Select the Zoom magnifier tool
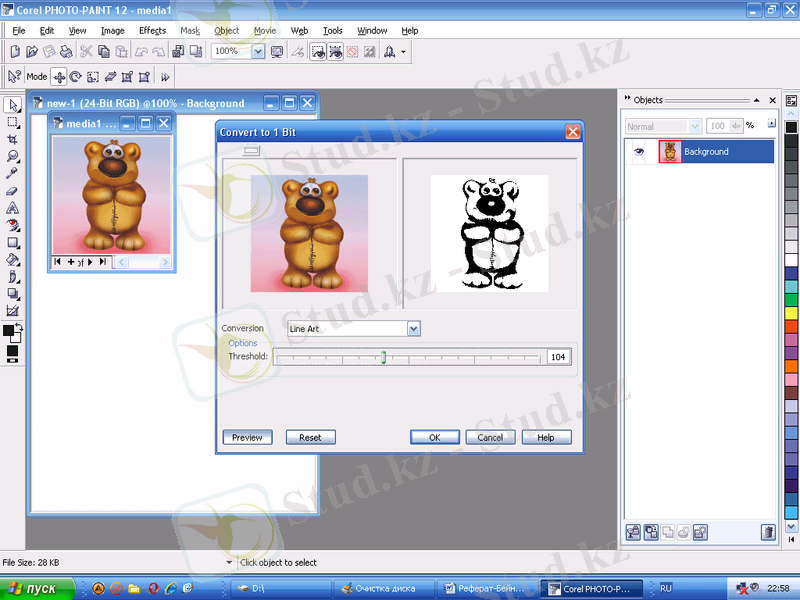The width and height of the screenshot is (800, 600). pyautogui.click(x=13, y=156)
